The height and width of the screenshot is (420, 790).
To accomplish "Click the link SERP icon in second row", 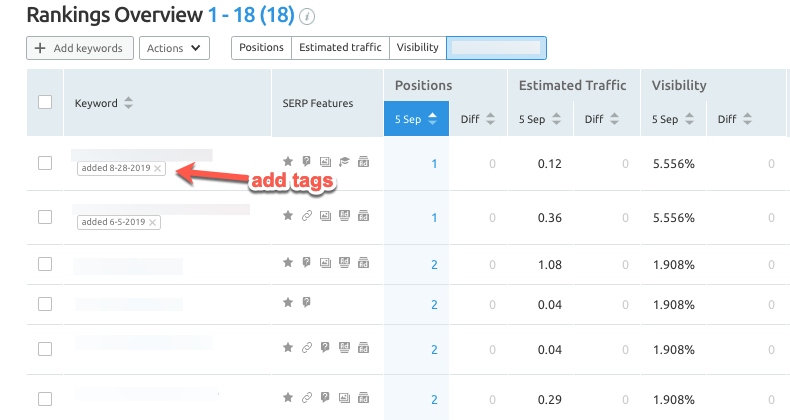I will [306, 217].
